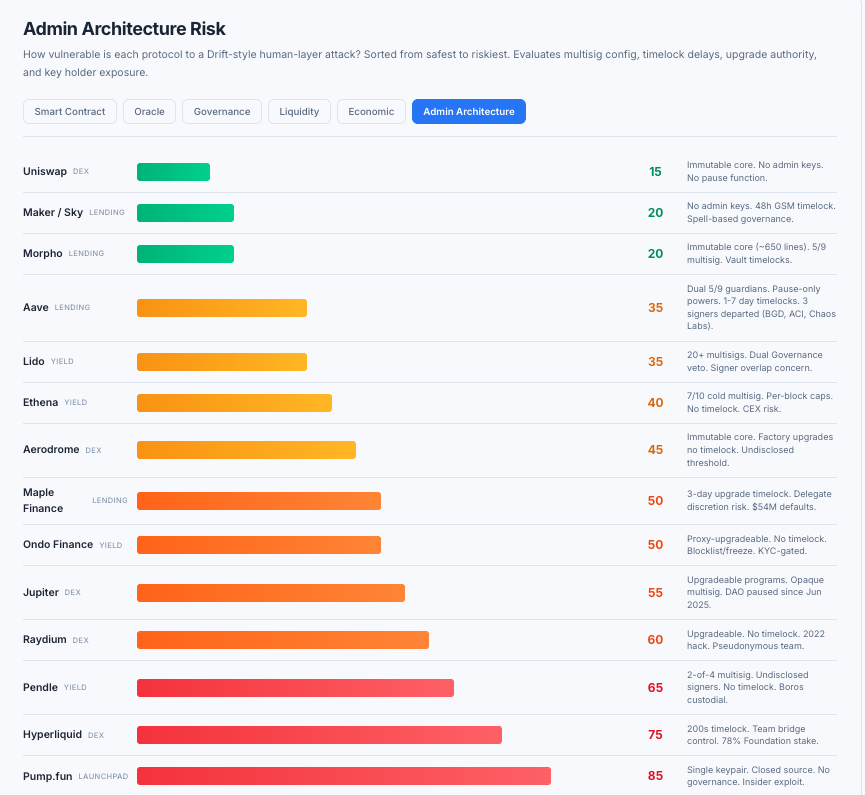Viewport: 865px width, 795px height.
Task: Select the Admin Architecture tab
Action: click(x=468, y=111)
